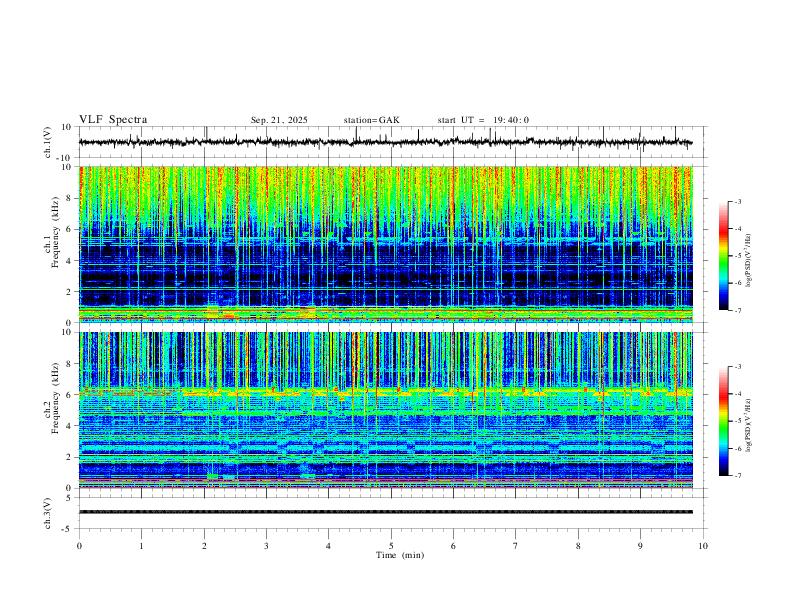
Task: Click the time axis tick label '0'
Action: pos(79,546)
